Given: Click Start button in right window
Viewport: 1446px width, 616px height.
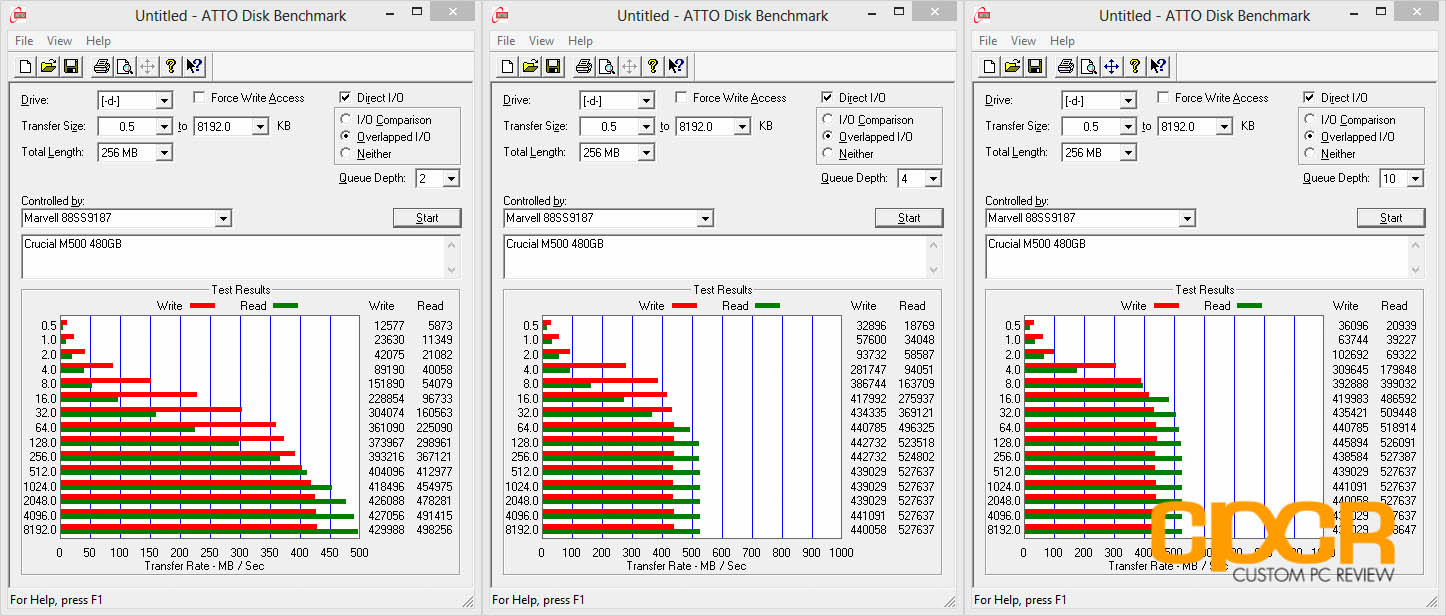Looking at the screenshot, I should [x=1391, y=218].
